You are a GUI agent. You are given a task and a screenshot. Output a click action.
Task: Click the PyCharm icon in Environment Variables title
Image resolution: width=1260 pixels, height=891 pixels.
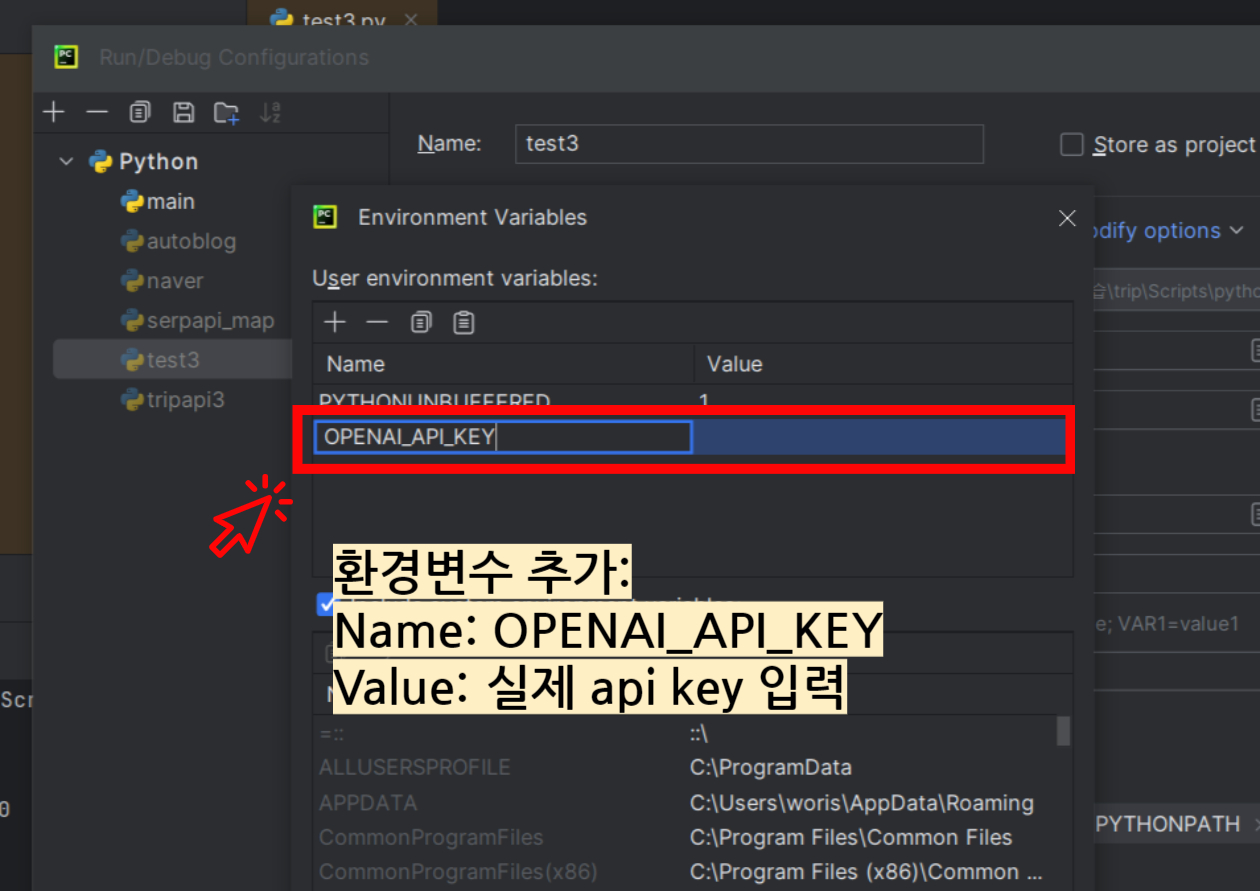point(324,217)
